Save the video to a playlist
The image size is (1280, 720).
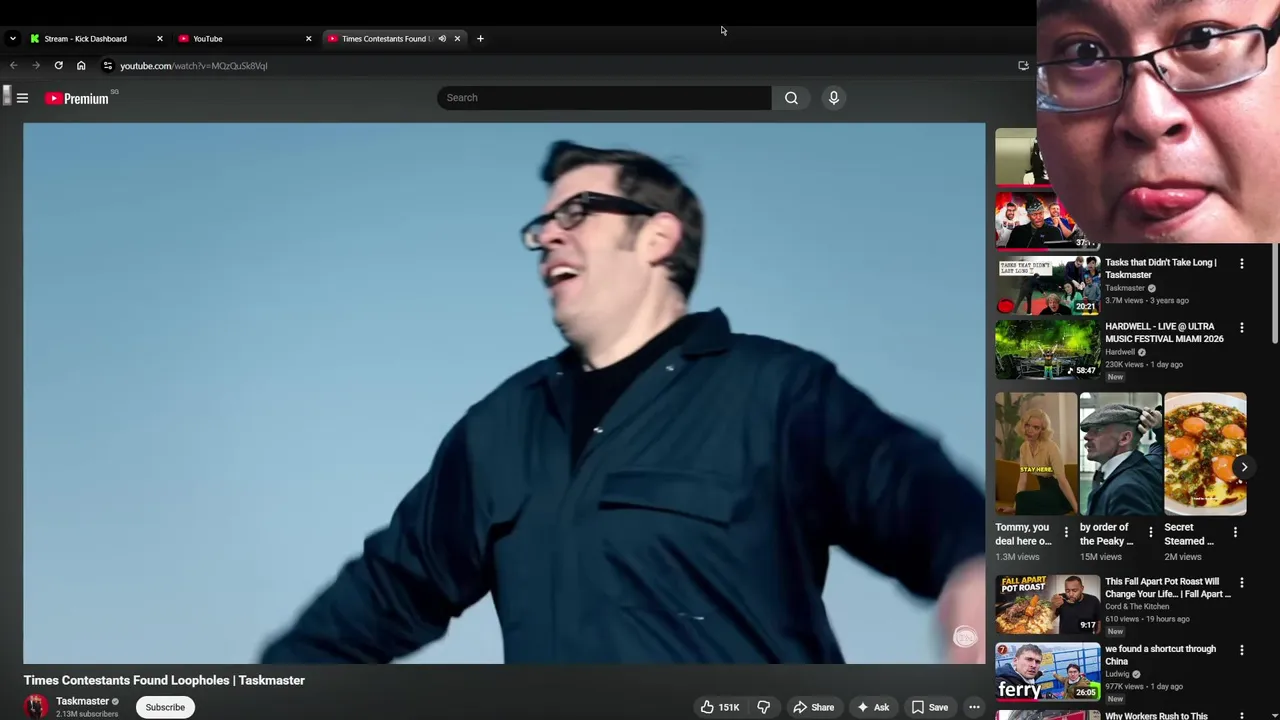pyautogui.click(x=929, y=707)
